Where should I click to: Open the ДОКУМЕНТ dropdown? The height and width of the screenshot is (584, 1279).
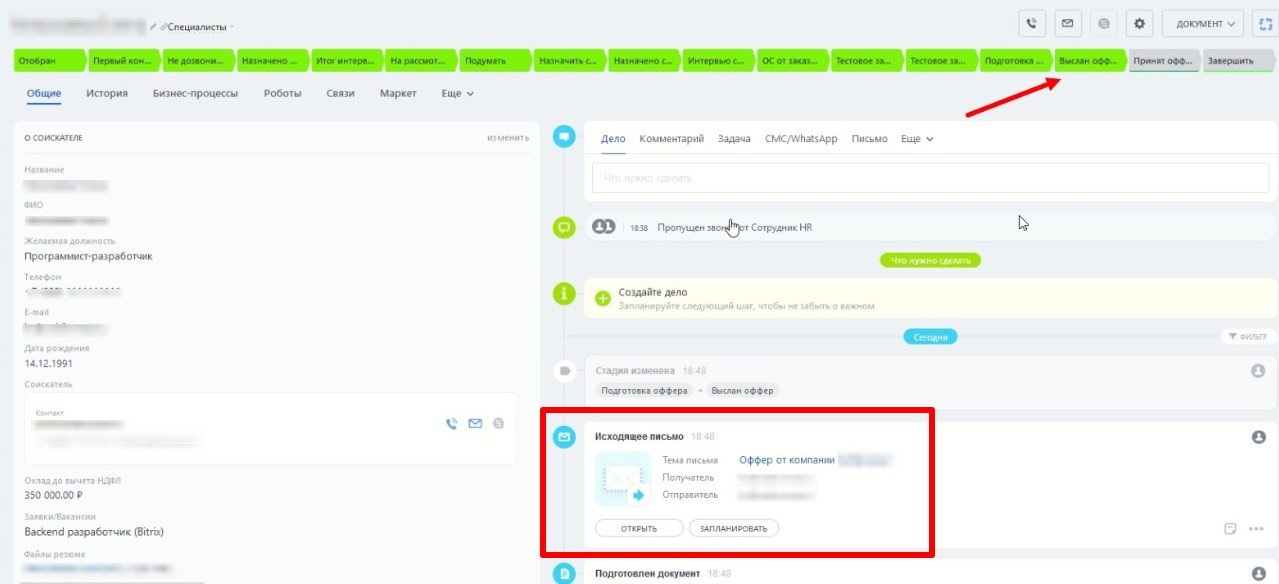(1202, 23)
